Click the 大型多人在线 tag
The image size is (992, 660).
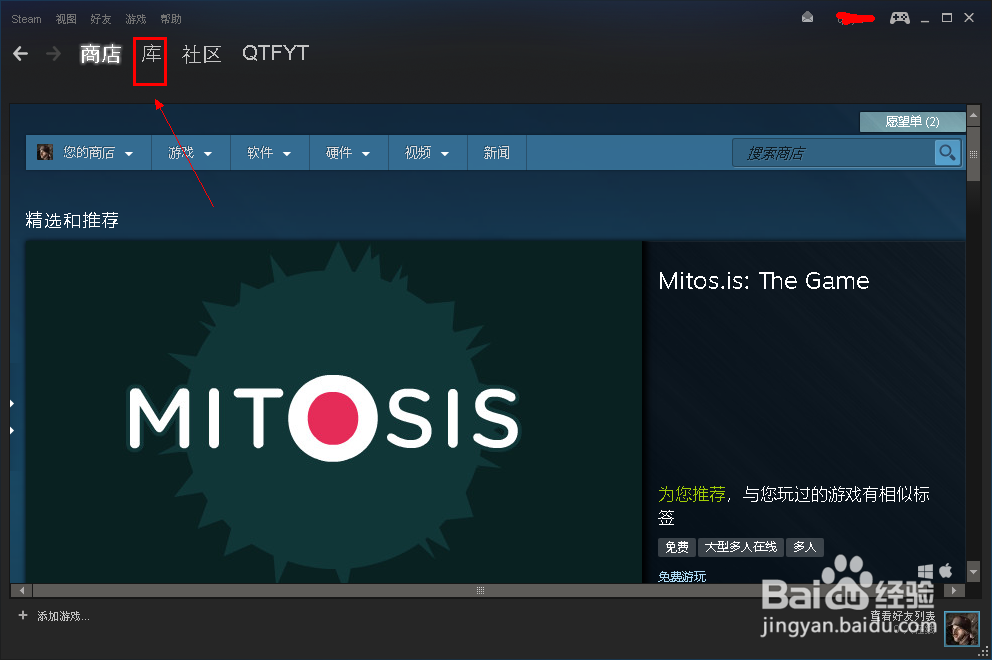tap(741, 547)
